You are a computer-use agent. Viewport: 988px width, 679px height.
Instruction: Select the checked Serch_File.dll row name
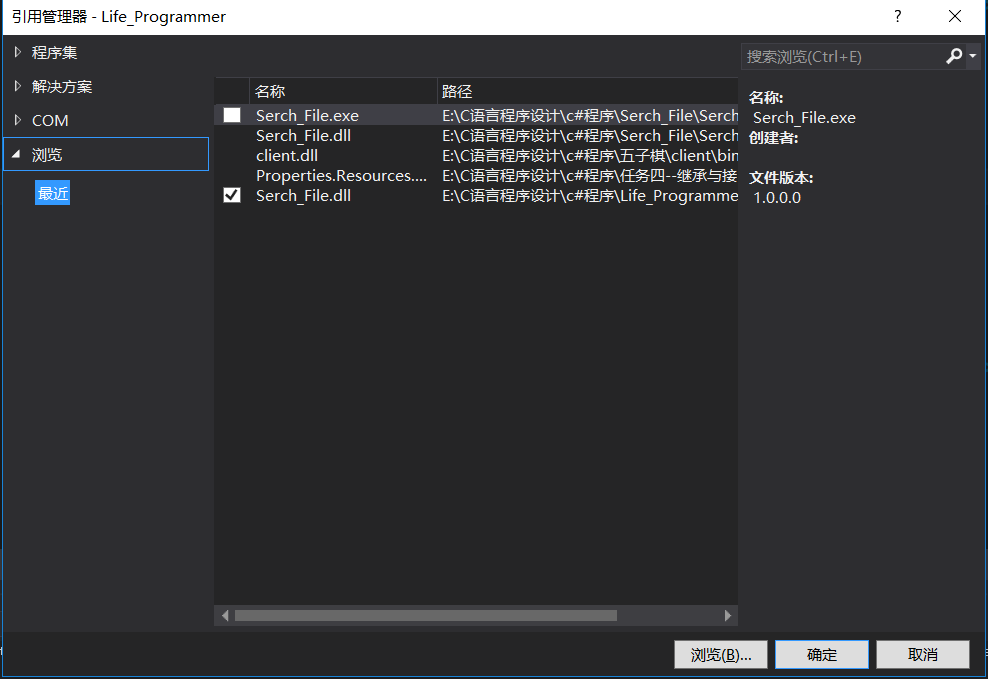pyautogui.click(x=303, y=196)
